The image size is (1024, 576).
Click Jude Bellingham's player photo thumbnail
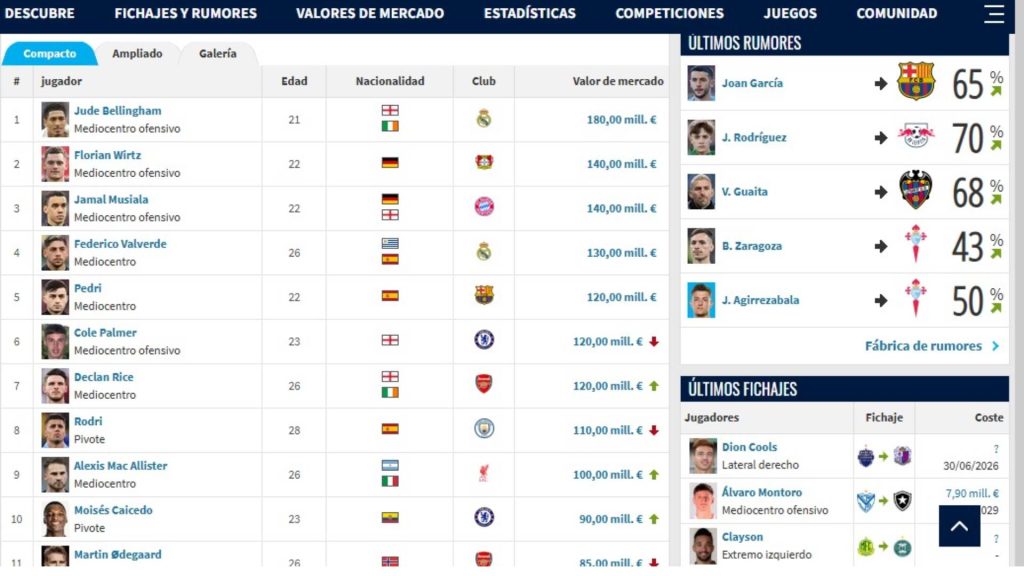click(x=55, y=120)
